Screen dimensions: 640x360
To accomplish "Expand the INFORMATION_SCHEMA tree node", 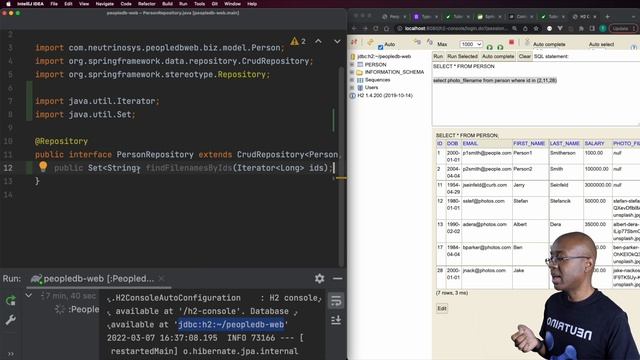I will point(352,72).
